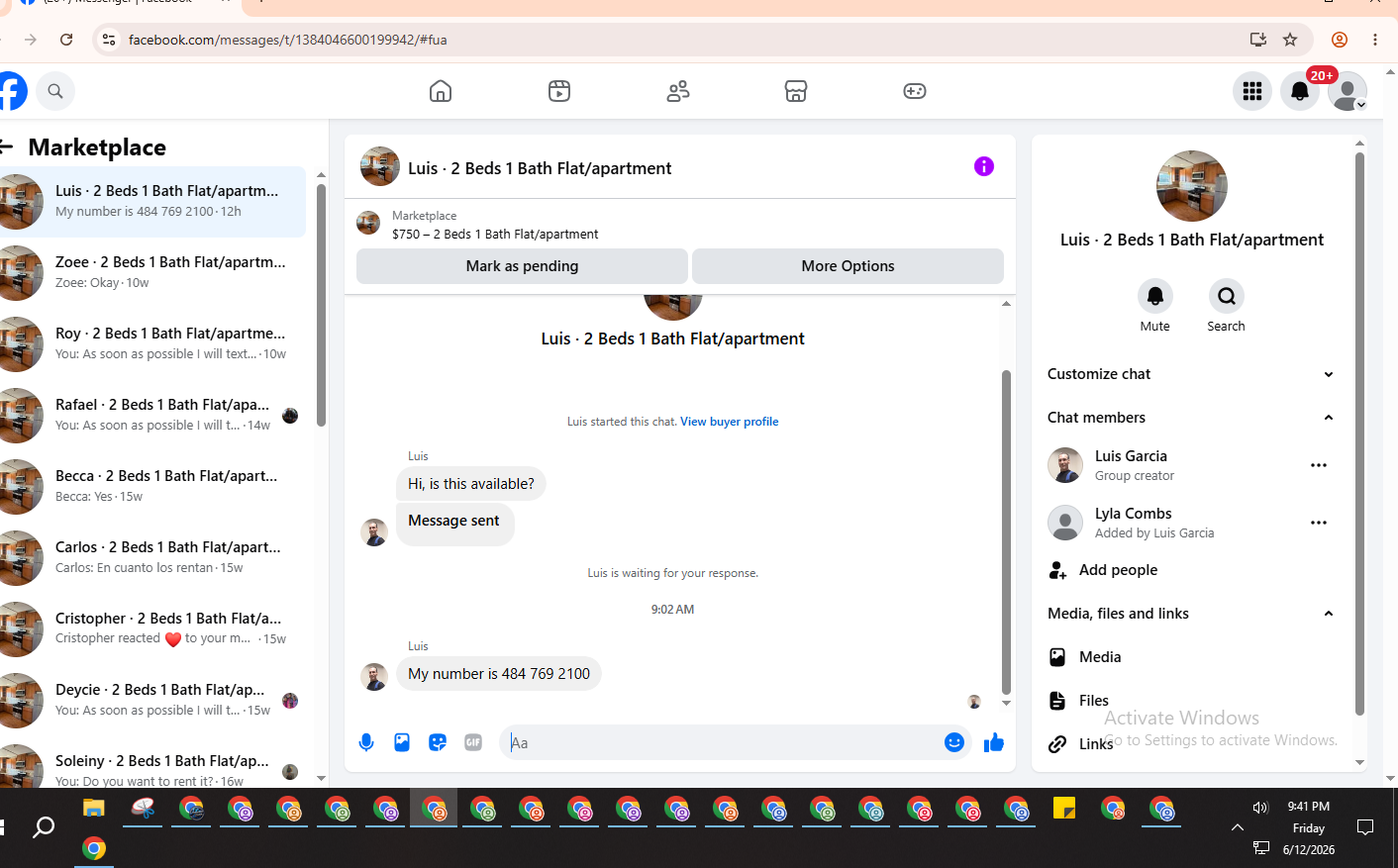
Task: Open Roy's apartment conversation
Action: (152, 344)
